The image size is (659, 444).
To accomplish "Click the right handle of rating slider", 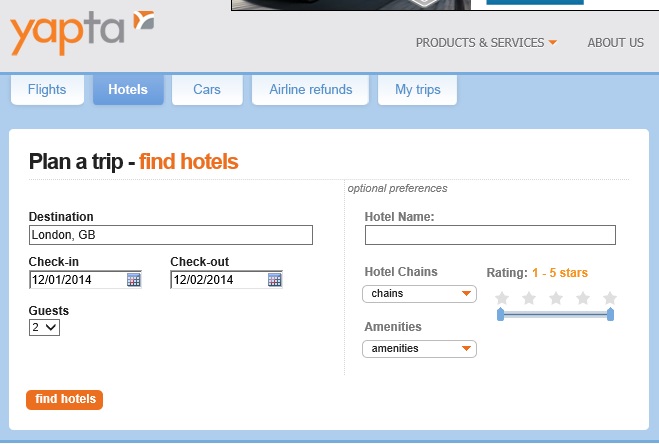I will [x=610, y=315].
